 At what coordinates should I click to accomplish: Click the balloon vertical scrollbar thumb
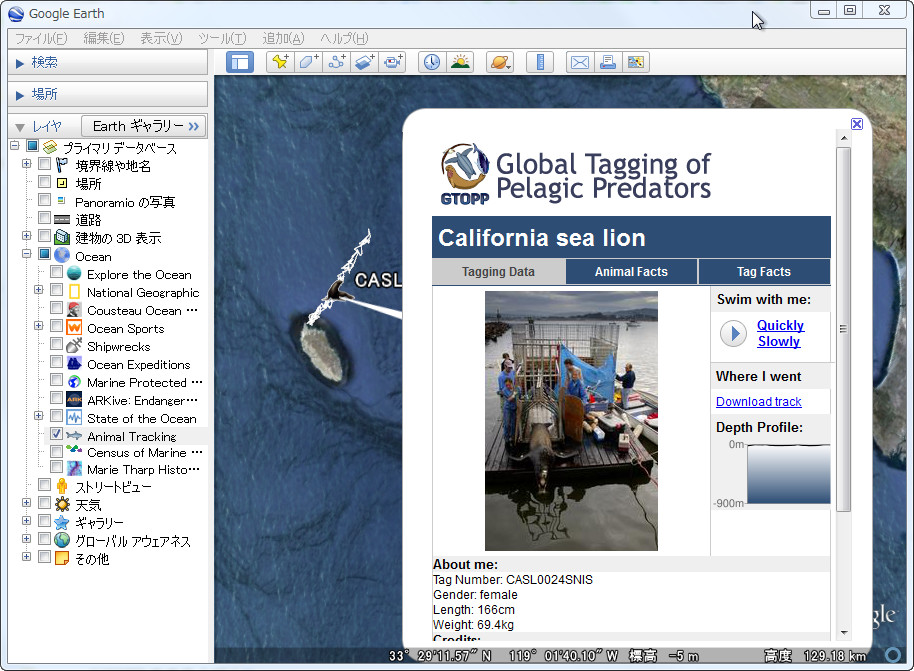tap(843, 329)
